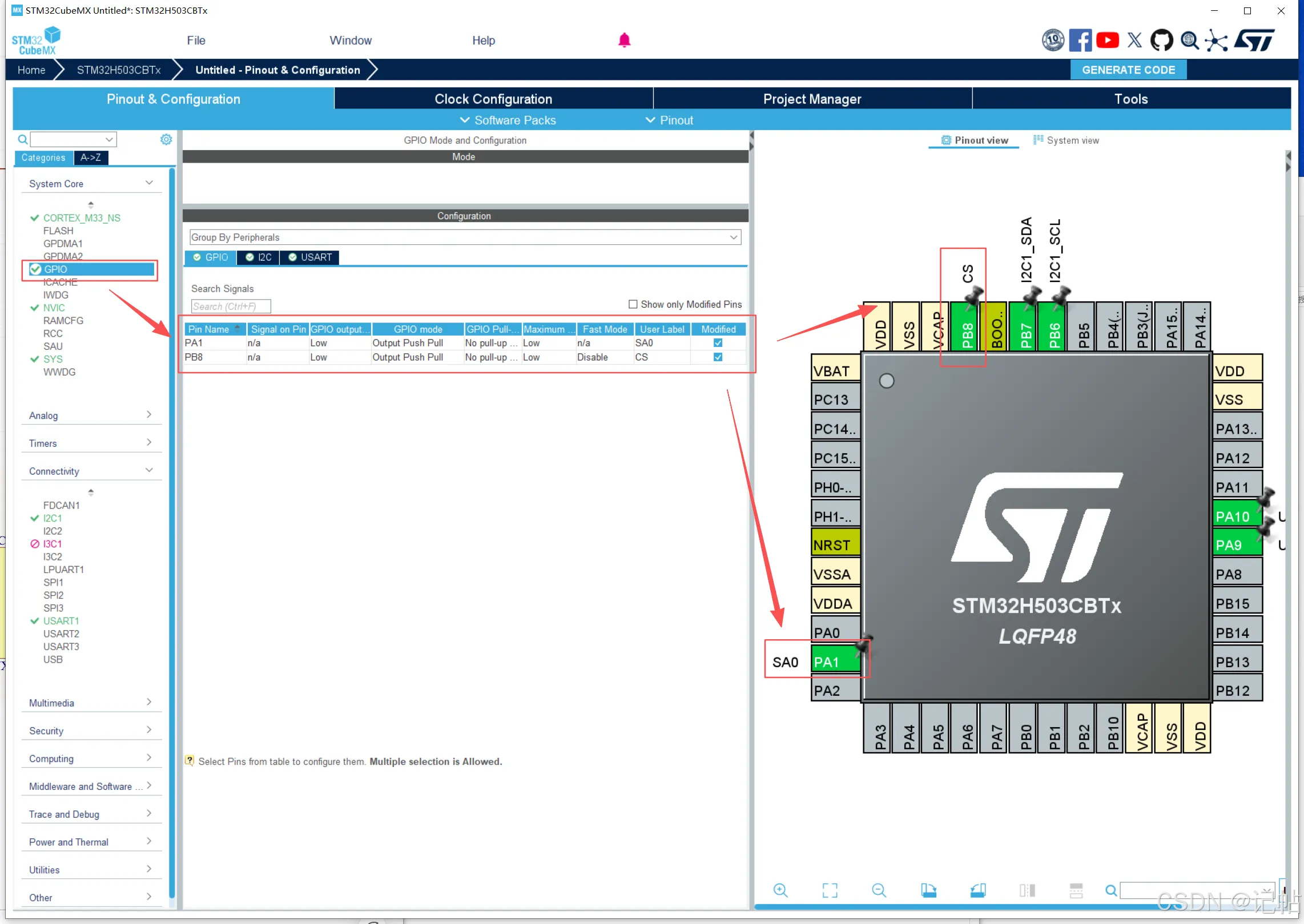Click the Search Signals input field
This screenshot has width=1304, height=924.
coord(230,306)
